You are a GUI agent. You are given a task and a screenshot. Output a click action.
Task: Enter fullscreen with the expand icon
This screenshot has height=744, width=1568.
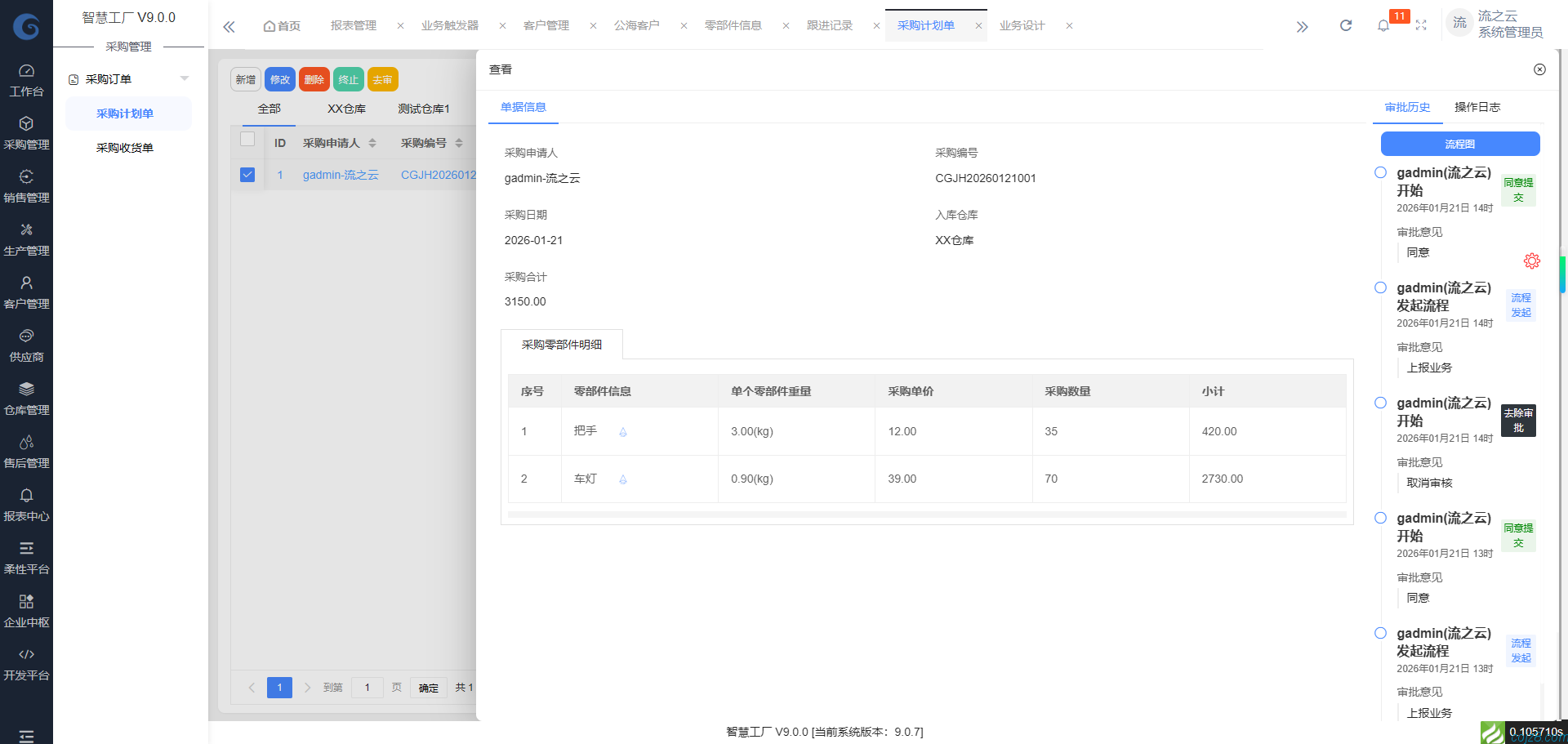(1422, 25)
